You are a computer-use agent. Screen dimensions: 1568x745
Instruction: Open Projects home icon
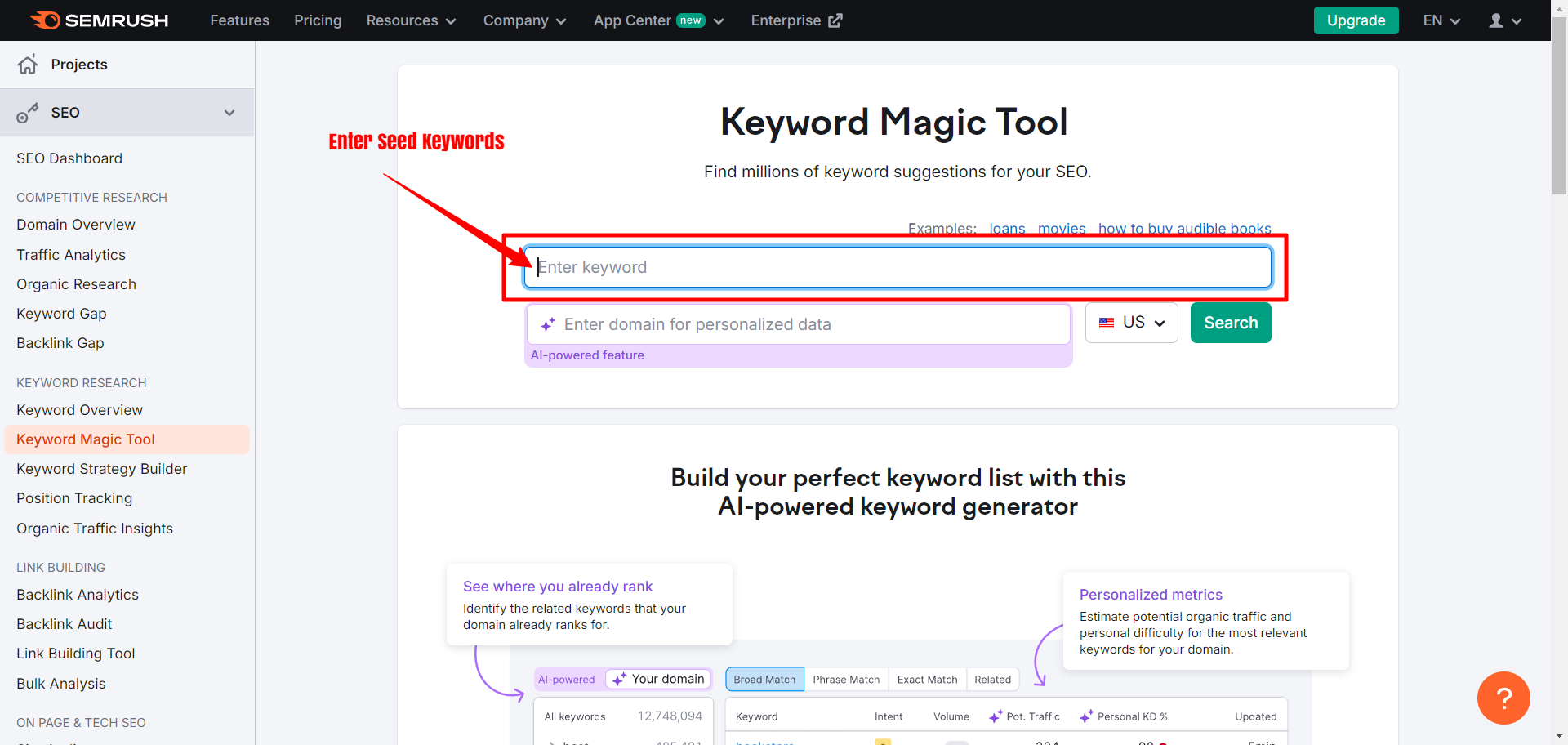point(28,65)
